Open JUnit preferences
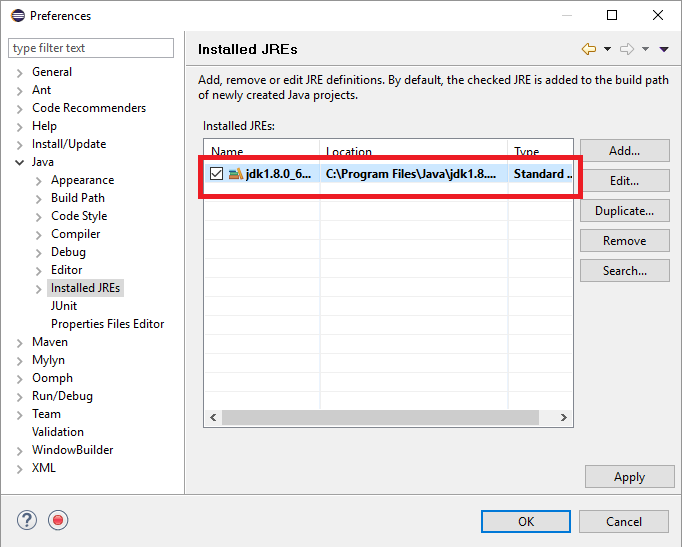The image size is (682, 547). coord(64,306)
